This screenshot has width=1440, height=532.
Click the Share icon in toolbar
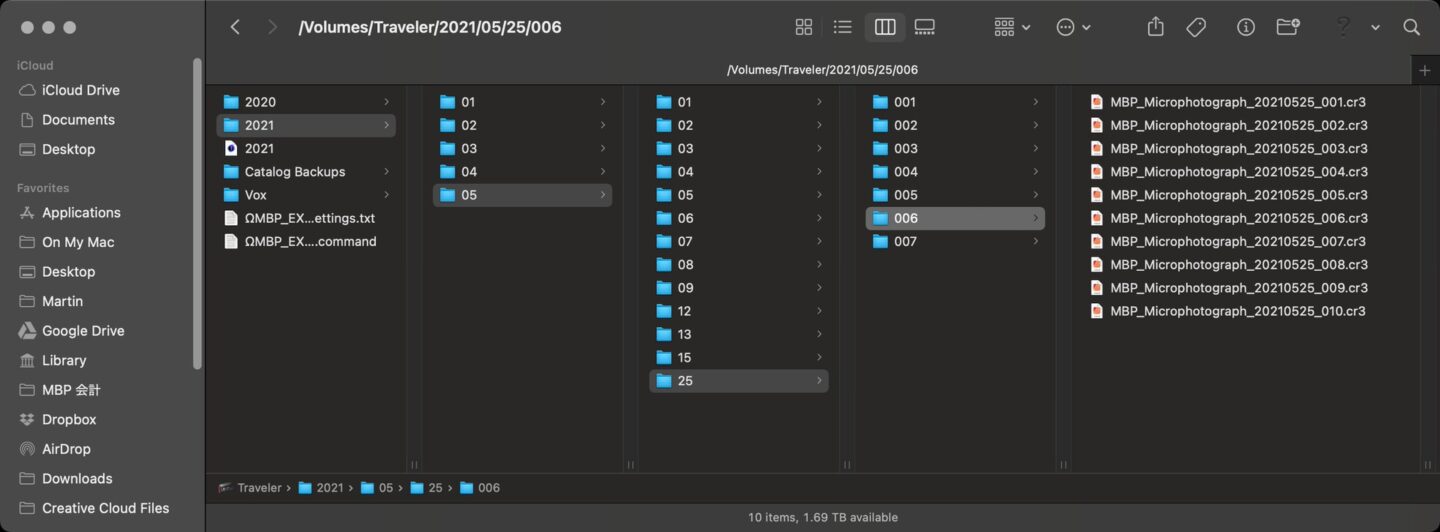pos(1155,27)
